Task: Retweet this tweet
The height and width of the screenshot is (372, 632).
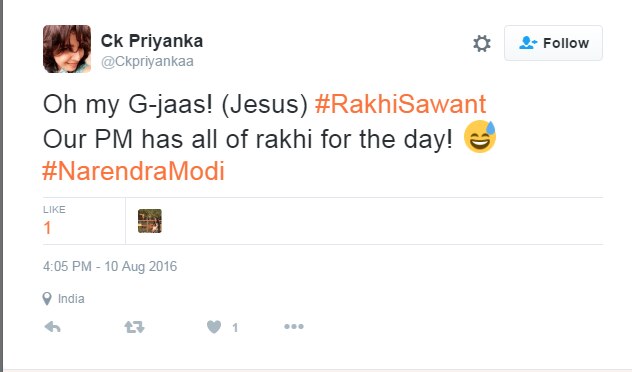Action: tap(134, 327)
